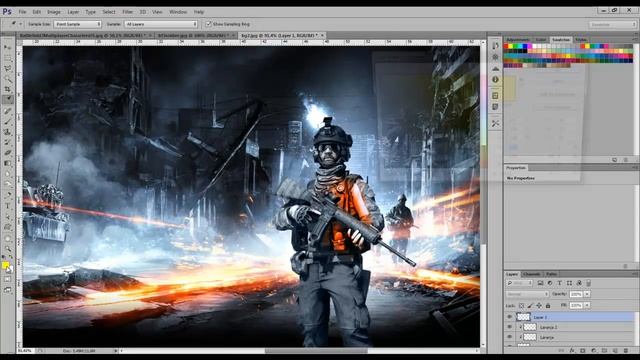Image resolution: width=640 pixels, height=360 pixels.
Task: Pick the first red swatch
Action: [x=506, y=47]
